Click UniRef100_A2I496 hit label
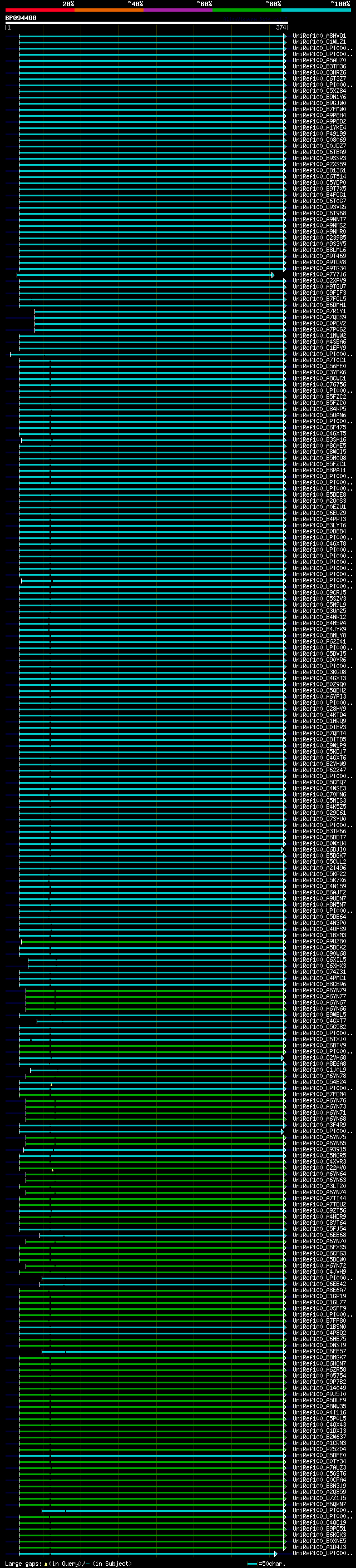Viewport: 356px width, 1568px height. [x=319, y=868]
